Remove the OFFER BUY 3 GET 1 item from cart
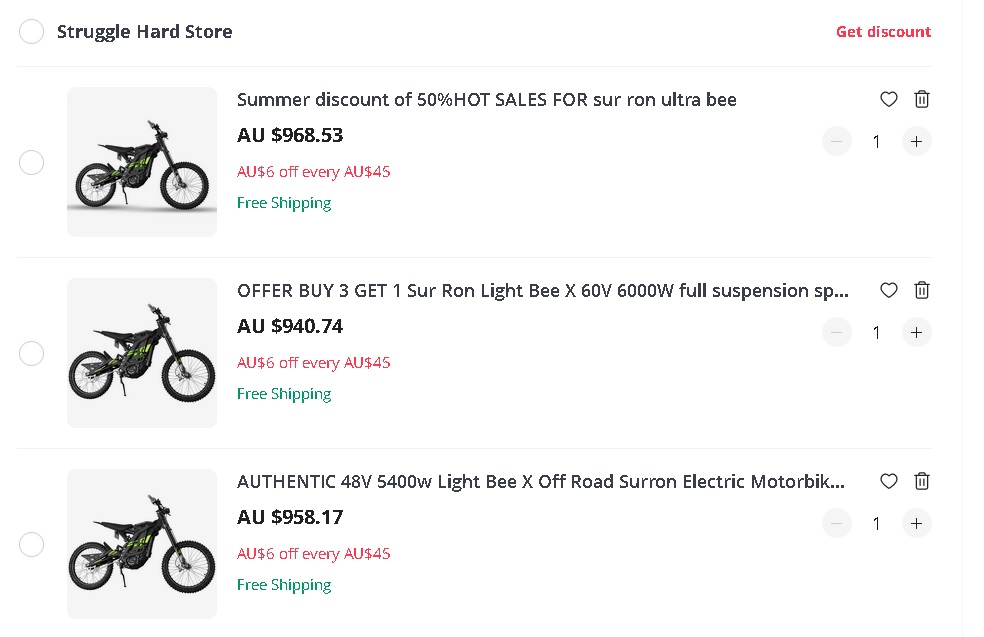 pyautogui.click(x=921, y=290)
